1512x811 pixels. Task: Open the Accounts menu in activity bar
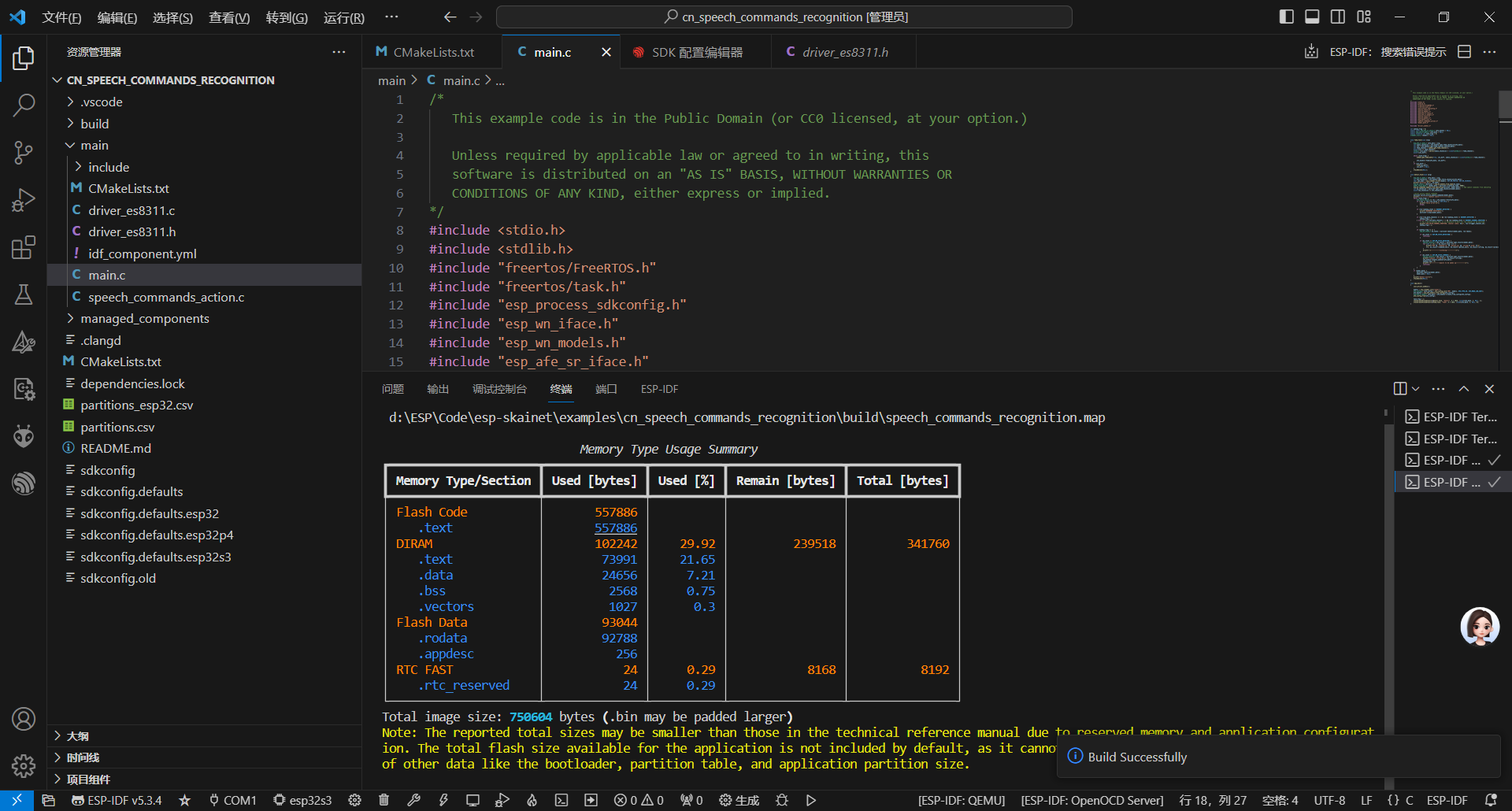tap(24, 719)
